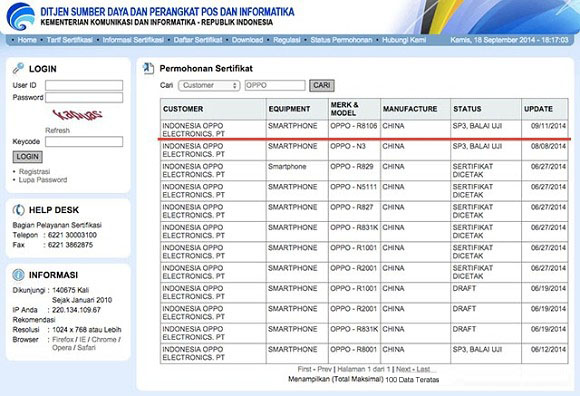Select the Download menu item
This screenshot has height=396, width=580.
pyautogui.click(x=247, y=40)
